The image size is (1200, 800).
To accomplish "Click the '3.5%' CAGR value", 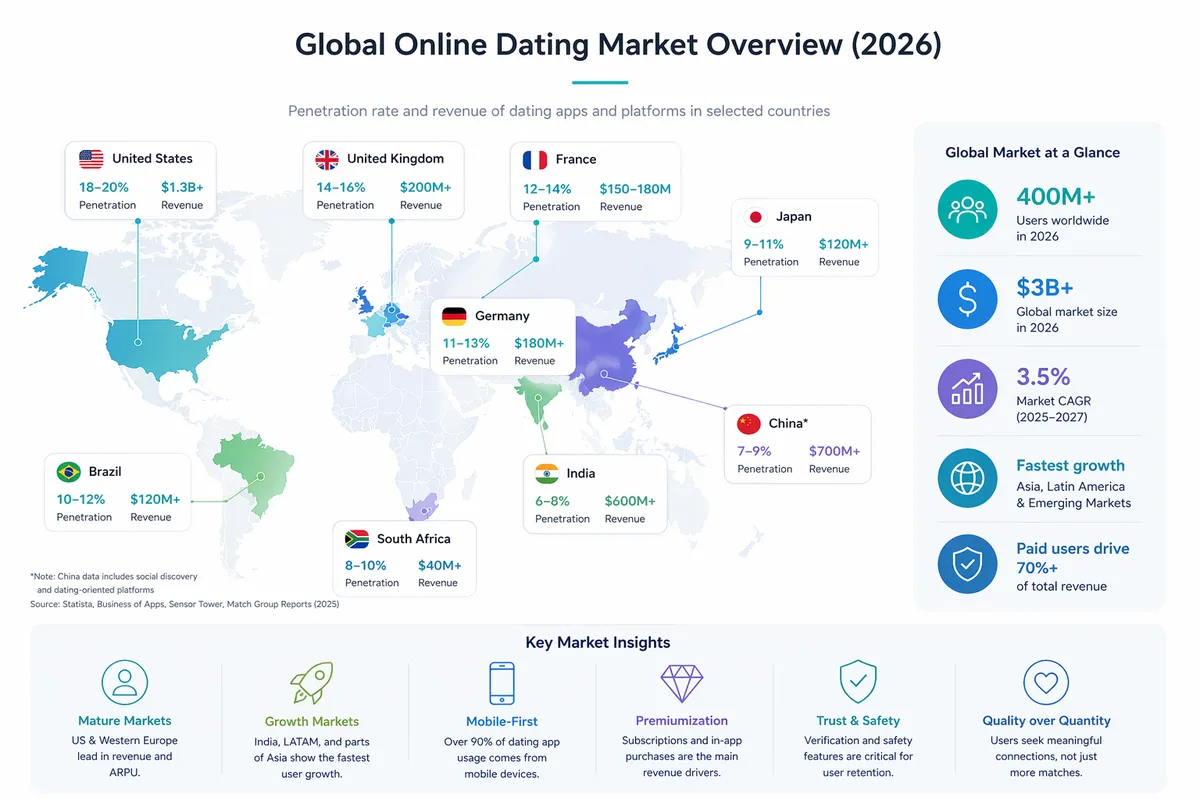I will [x=1043, y=377].
